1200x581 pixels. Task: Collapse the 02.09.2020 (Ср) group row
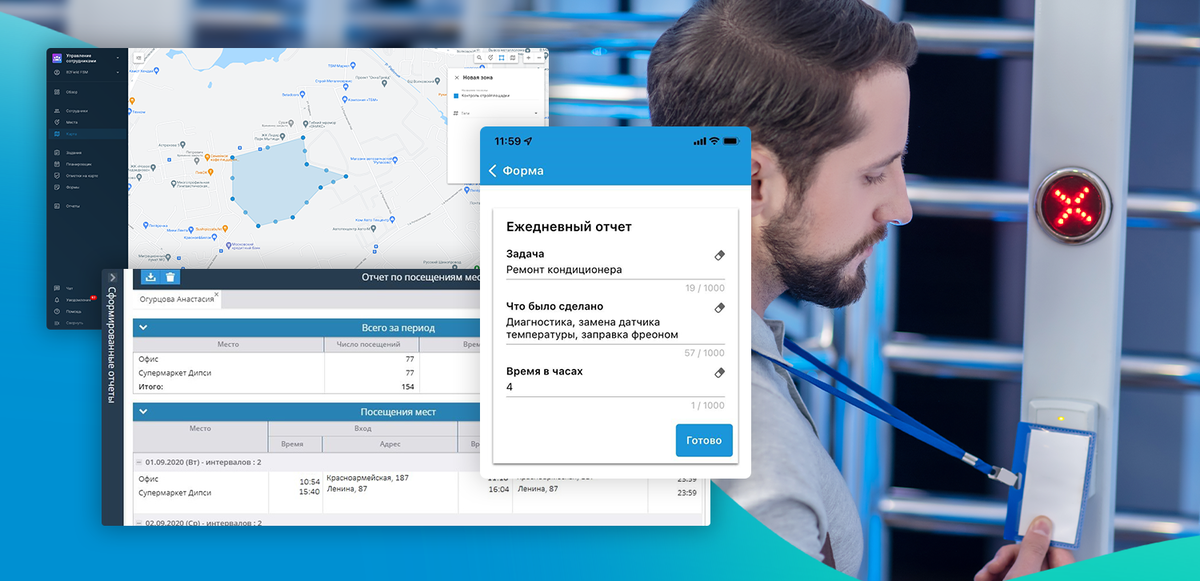click(x=141, y=522)
